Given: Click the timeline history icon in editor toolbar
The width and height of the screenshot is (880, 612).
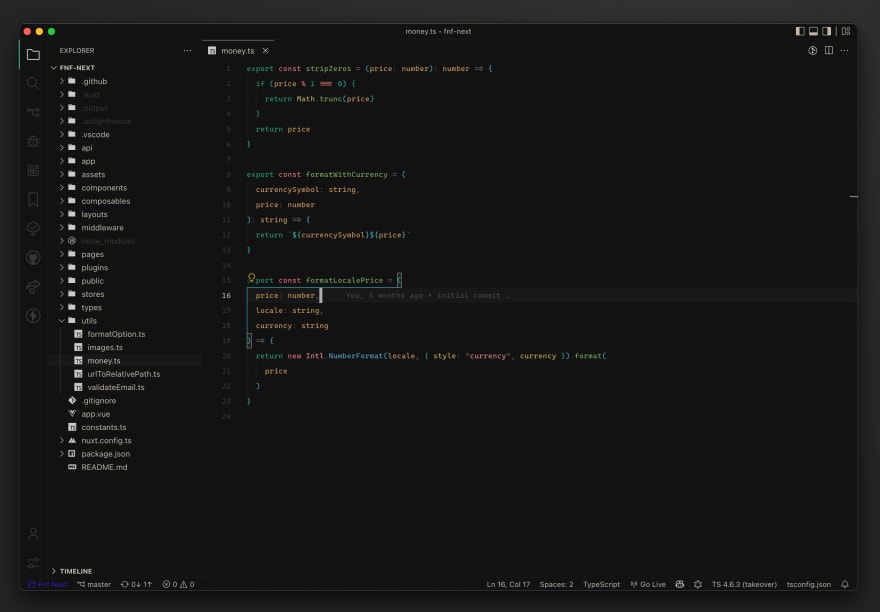Looking at the screenshot, I should tap(812, 51).
